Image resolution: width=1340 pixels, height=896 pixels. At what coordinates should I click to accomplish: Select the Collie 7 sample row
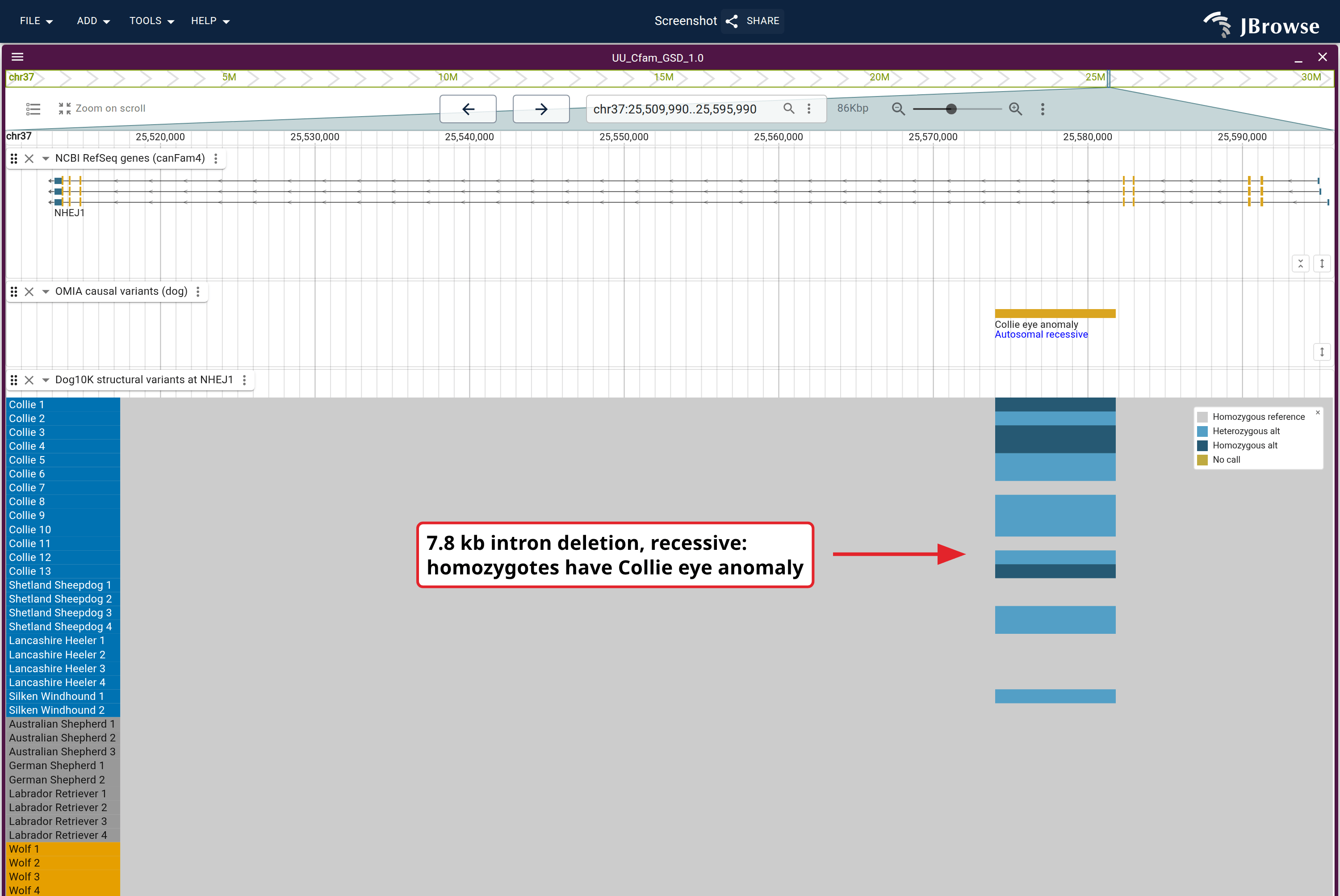[x=63, y=488]
